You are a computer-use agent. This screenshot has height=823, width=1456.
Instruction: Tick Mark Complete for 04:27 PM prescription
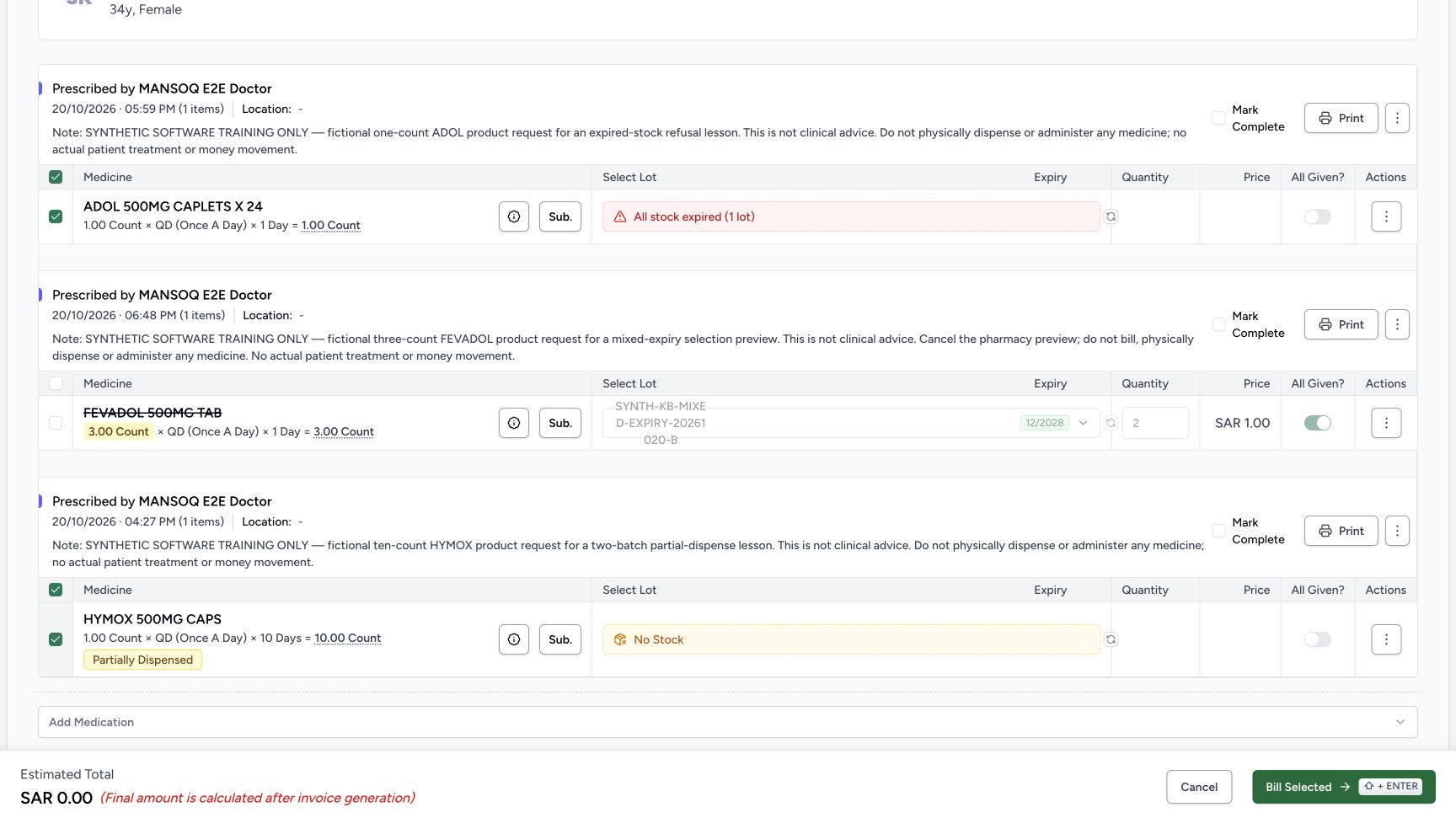tap(1218, 531)
